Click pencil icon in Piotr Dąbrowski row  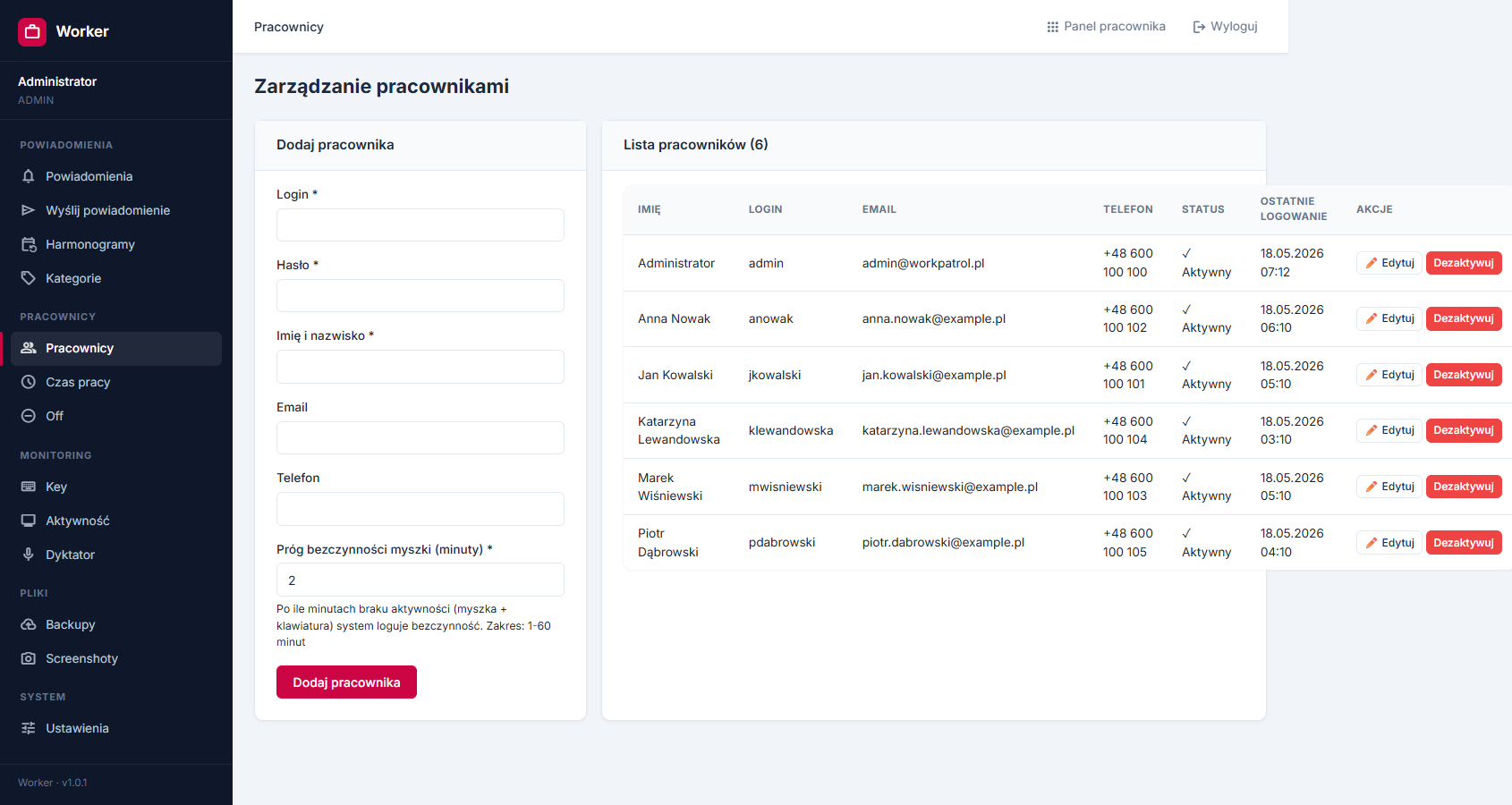point(1372,543)
